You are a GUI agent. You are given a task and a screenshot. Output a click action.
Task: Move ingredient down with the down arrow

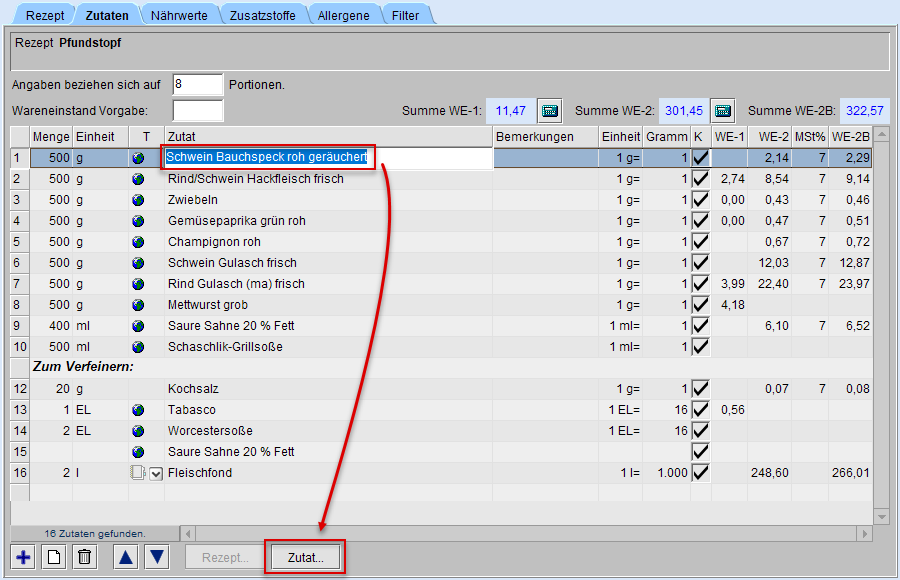point(157,557)
